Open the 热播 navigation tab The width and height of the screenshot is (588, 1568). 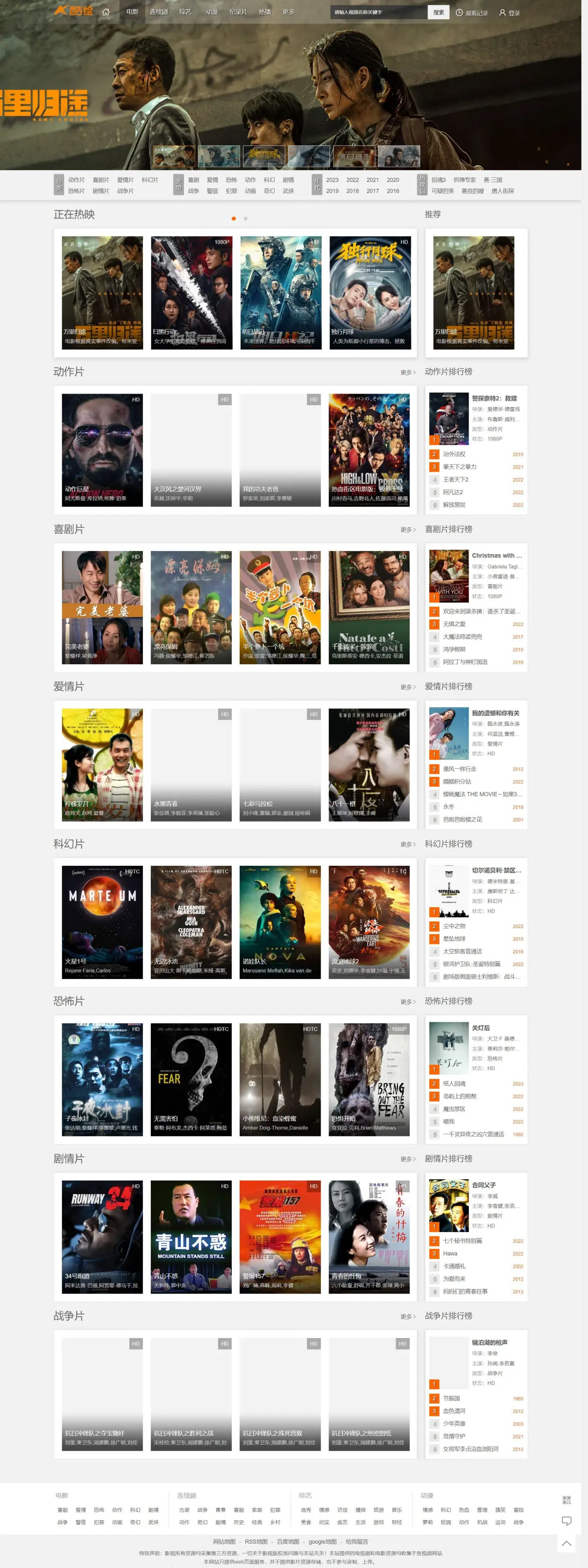(265, 12)
